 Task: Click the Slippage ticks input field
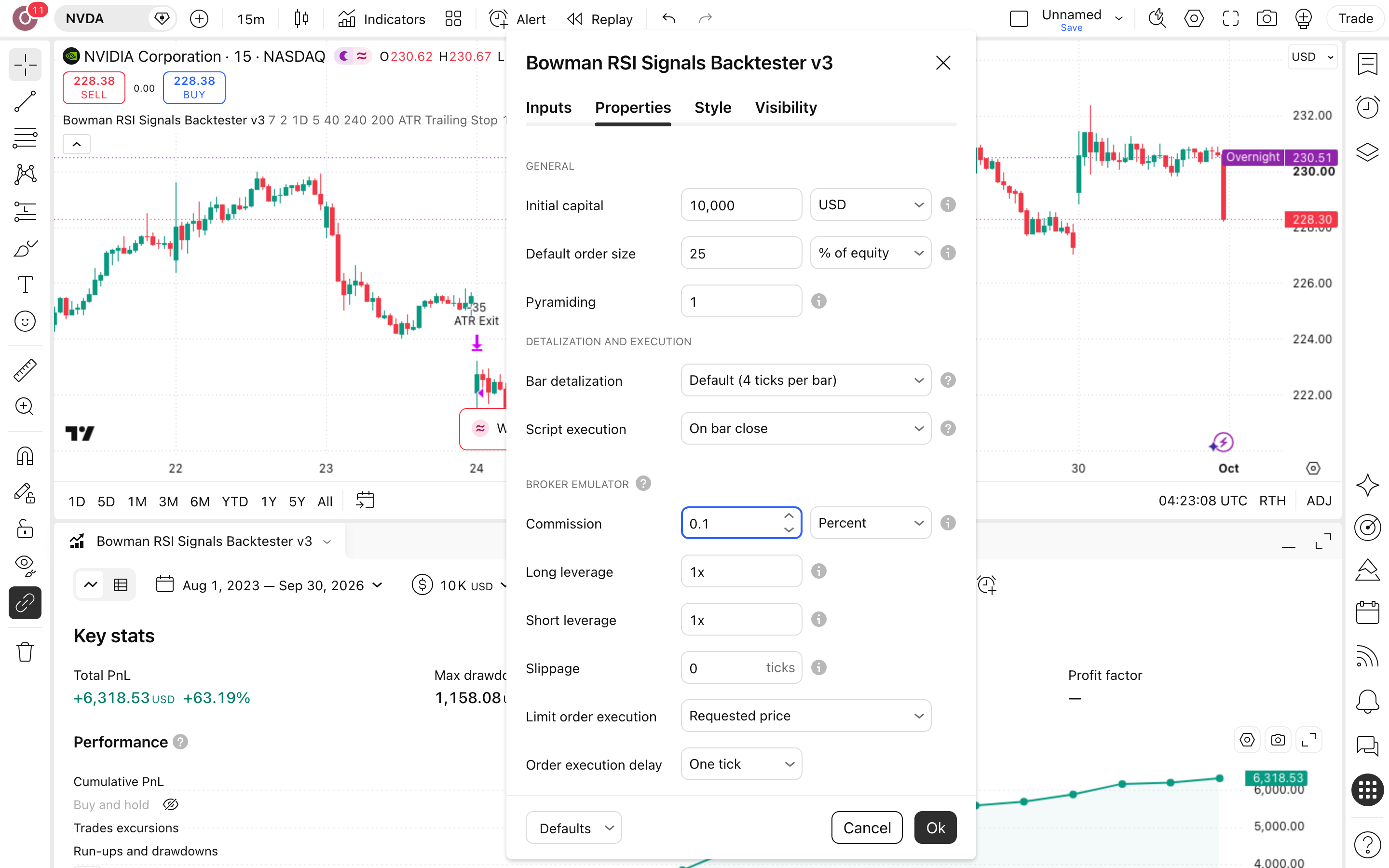[741, 668]
